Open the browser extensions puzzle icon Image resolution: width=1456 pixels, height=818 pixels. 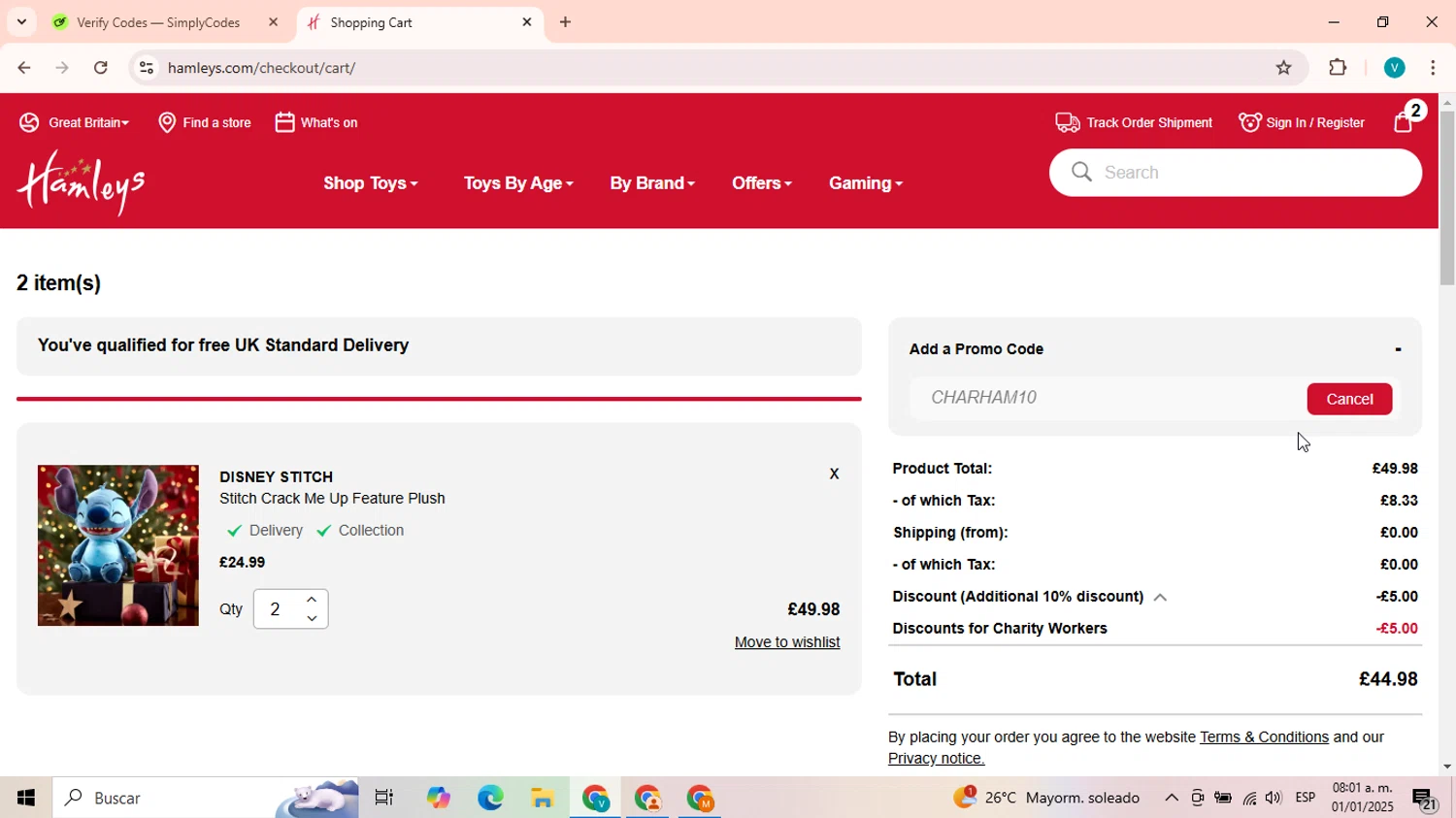click(x=1338, y=68)
